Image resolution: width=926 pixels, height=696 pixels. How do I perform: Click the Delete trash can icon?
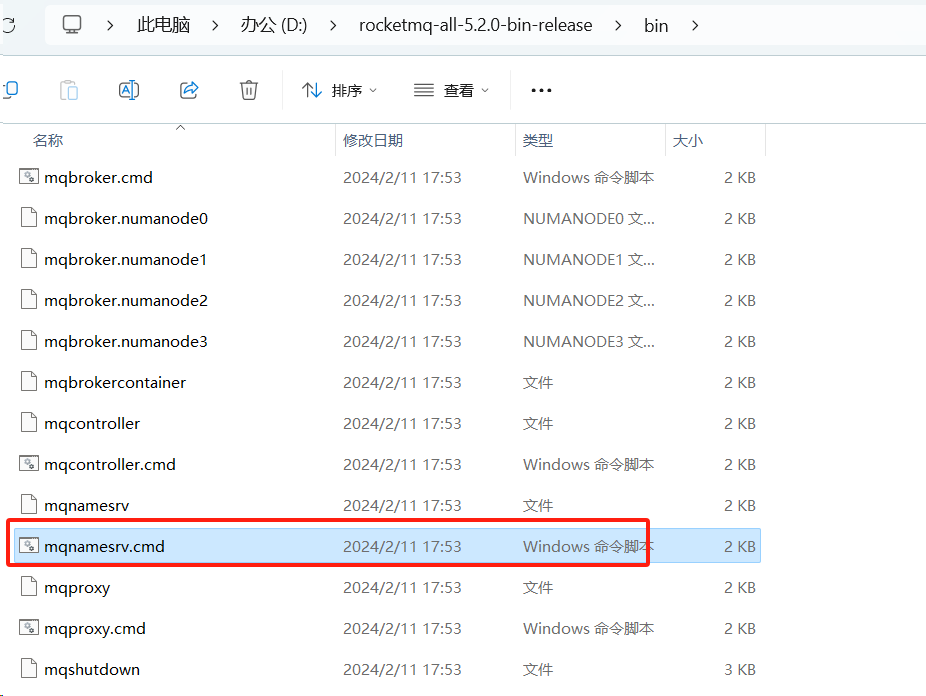coord(249,90)
